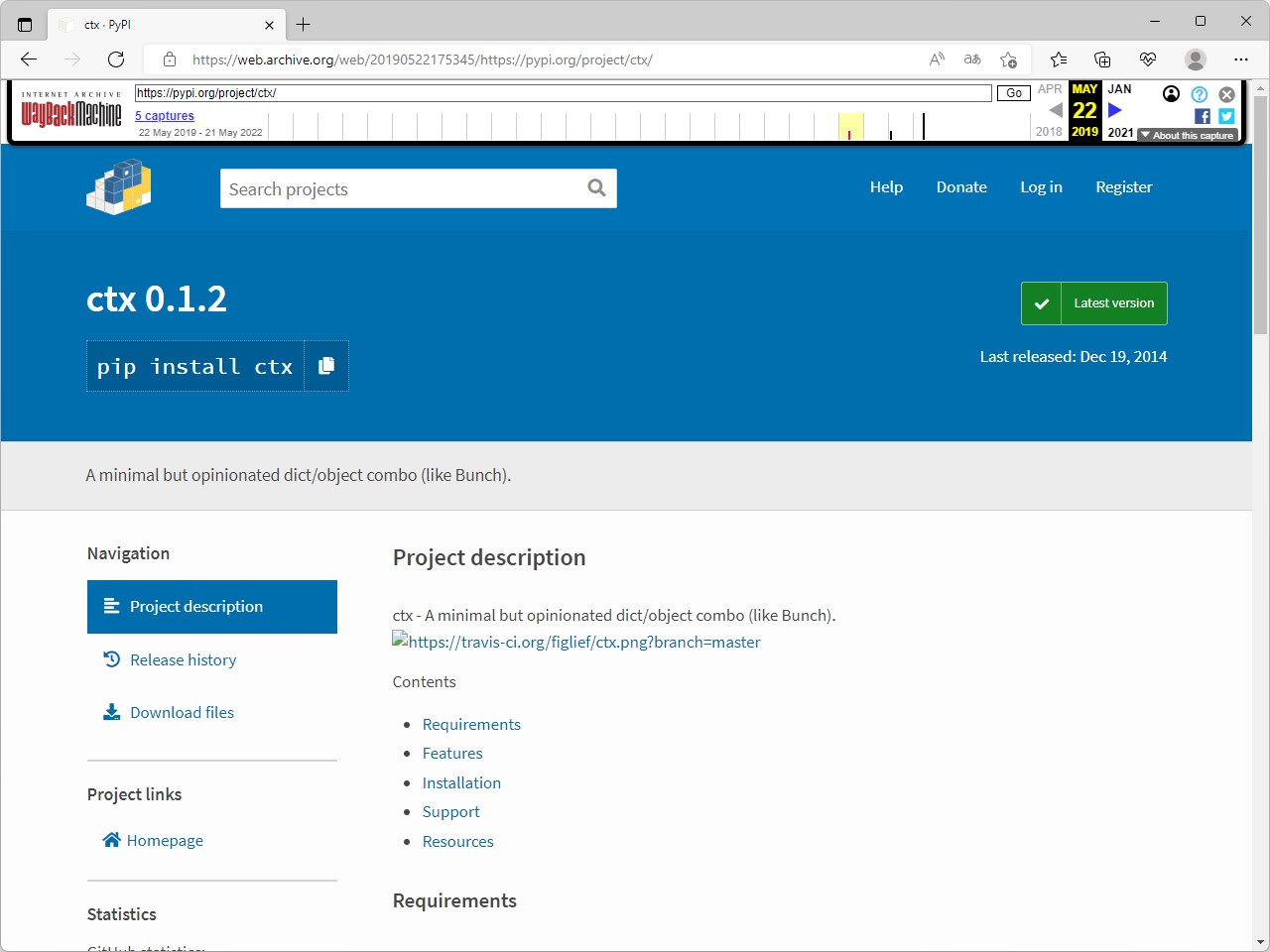Open PyPI home via the blocks logo
The width and height of the screenshot is (1270, 952).
[x=118, y=187]
